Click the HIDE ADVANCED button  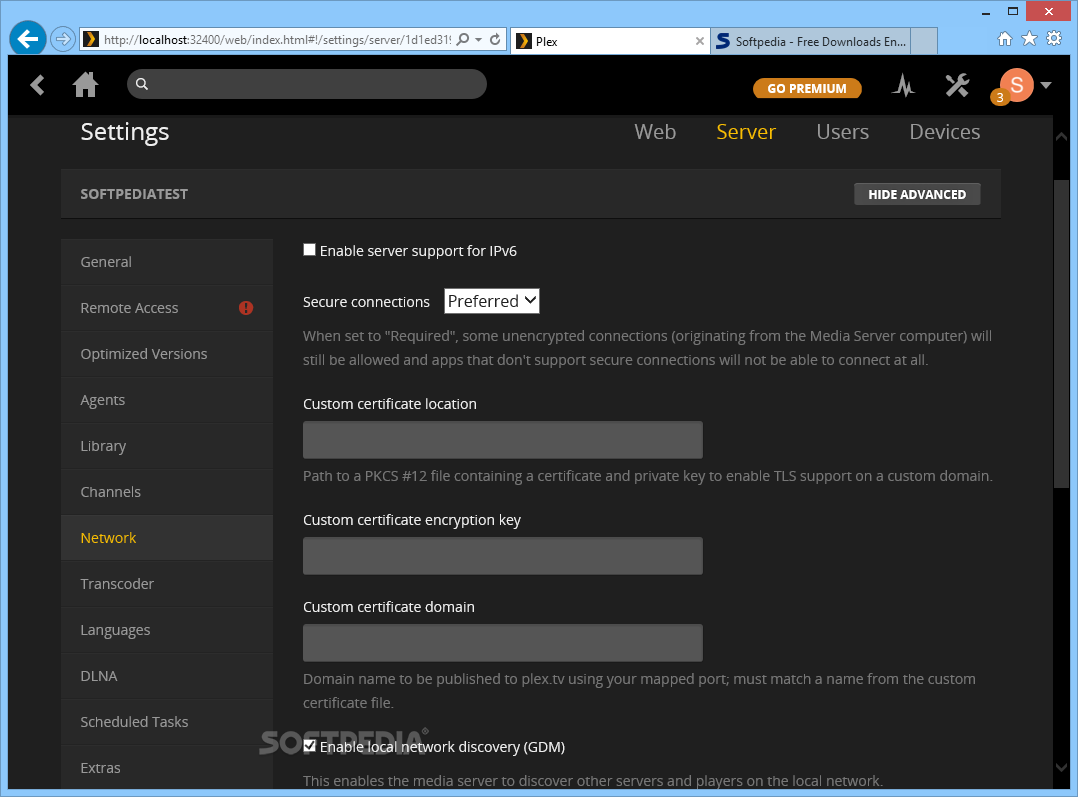coord(917,194)
